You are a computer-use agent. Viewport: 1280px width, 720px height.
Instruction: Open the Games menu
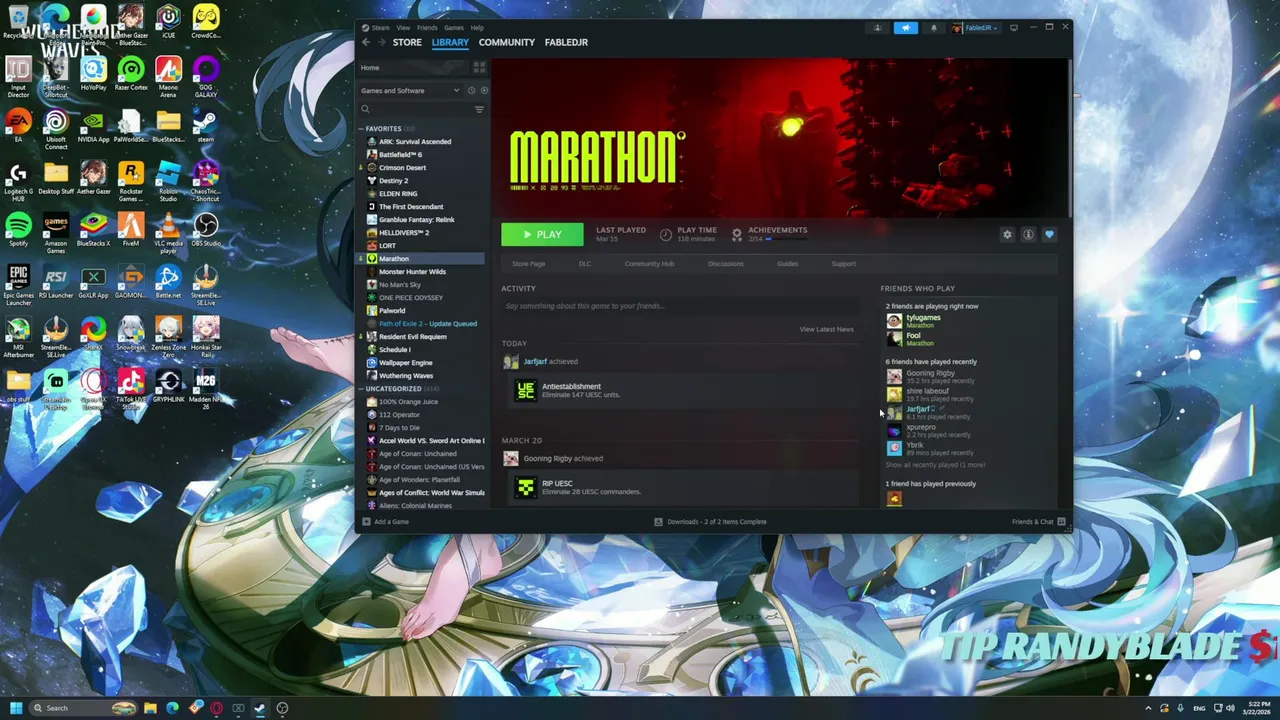tap(454, 28)
